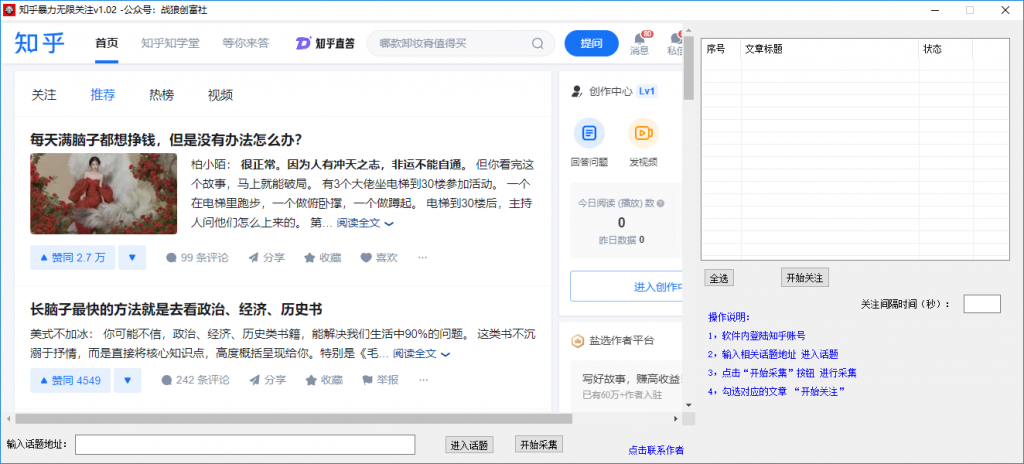Select the 热榜 feed tab
The height and width of the screenshot is (464, 1024).
(x=161, y=95)
